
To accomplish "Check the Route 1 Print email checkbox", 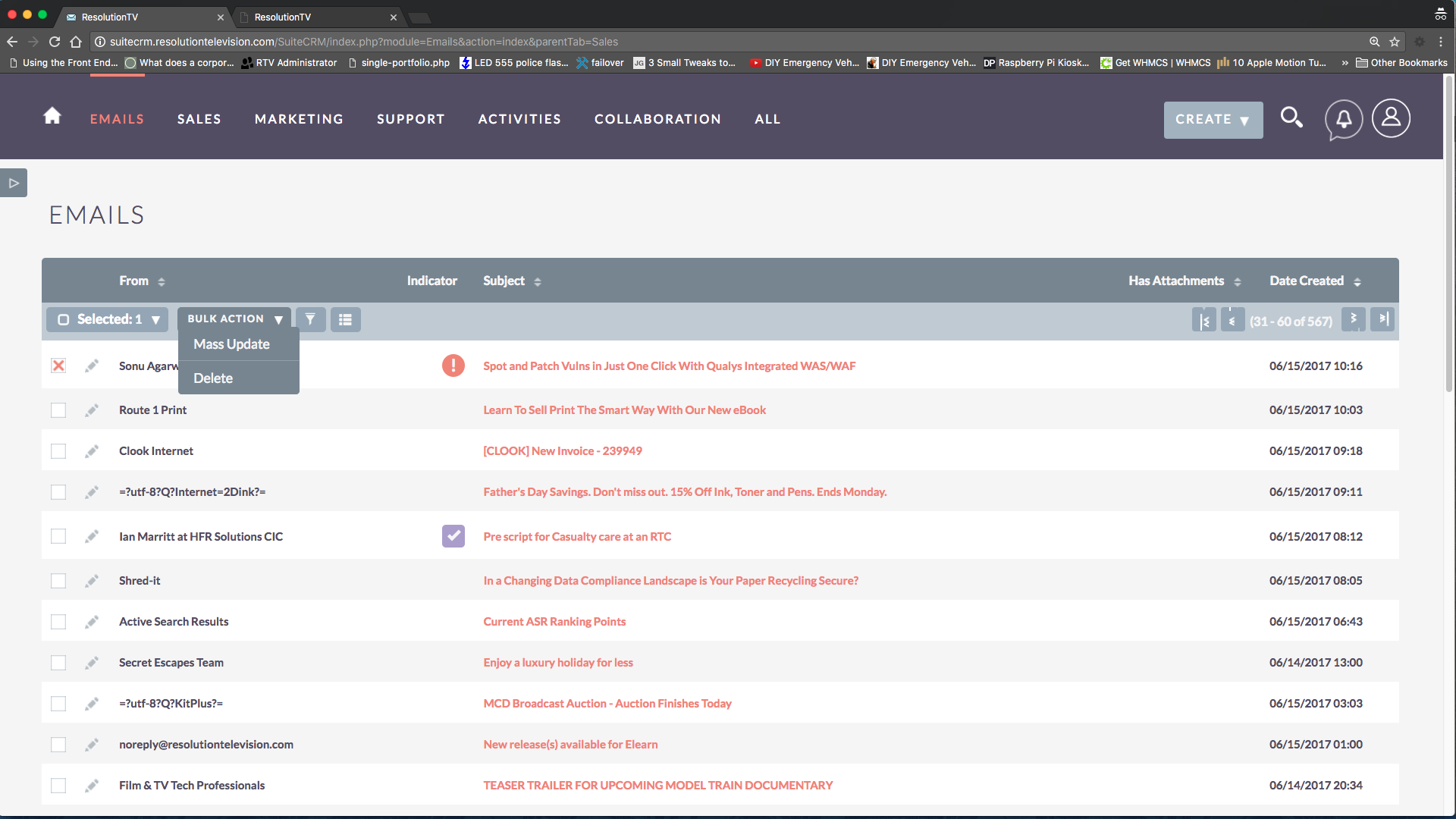I will 58,410.
